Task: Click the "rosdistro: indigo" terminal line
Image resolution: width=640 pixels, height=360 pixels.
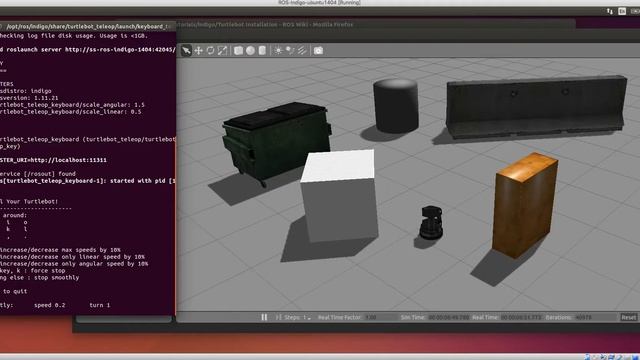Action: tap(26, 91)
